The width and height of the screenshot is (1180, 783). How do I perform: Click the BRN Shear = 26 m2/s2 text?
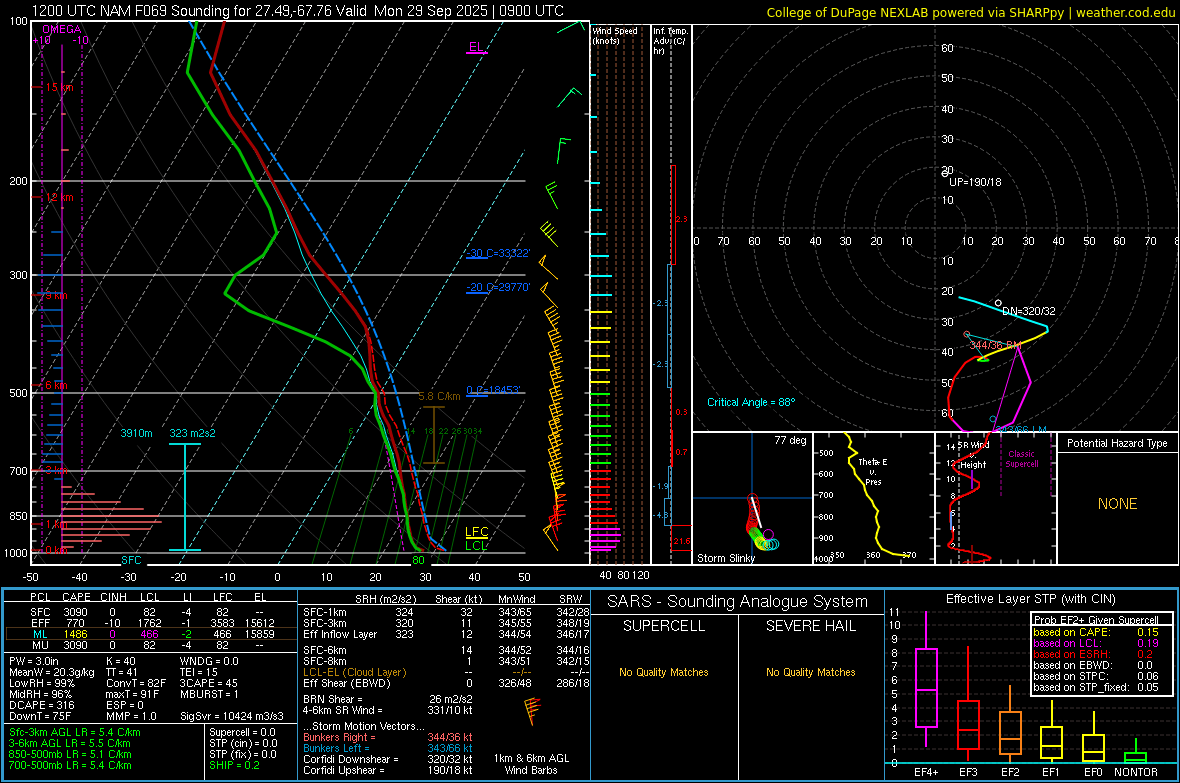coord(388,699)
